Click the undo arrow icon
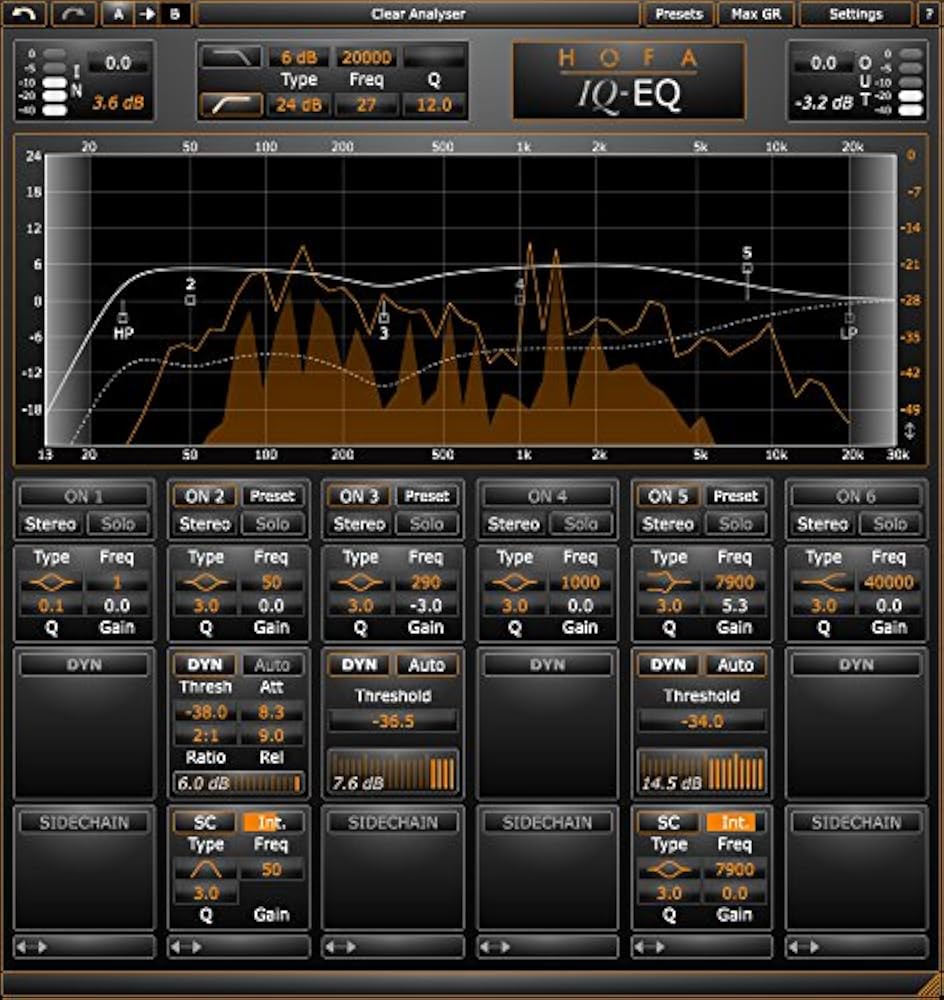Image resolution: width=944 pixels, height=1000 pixels. 24,14
